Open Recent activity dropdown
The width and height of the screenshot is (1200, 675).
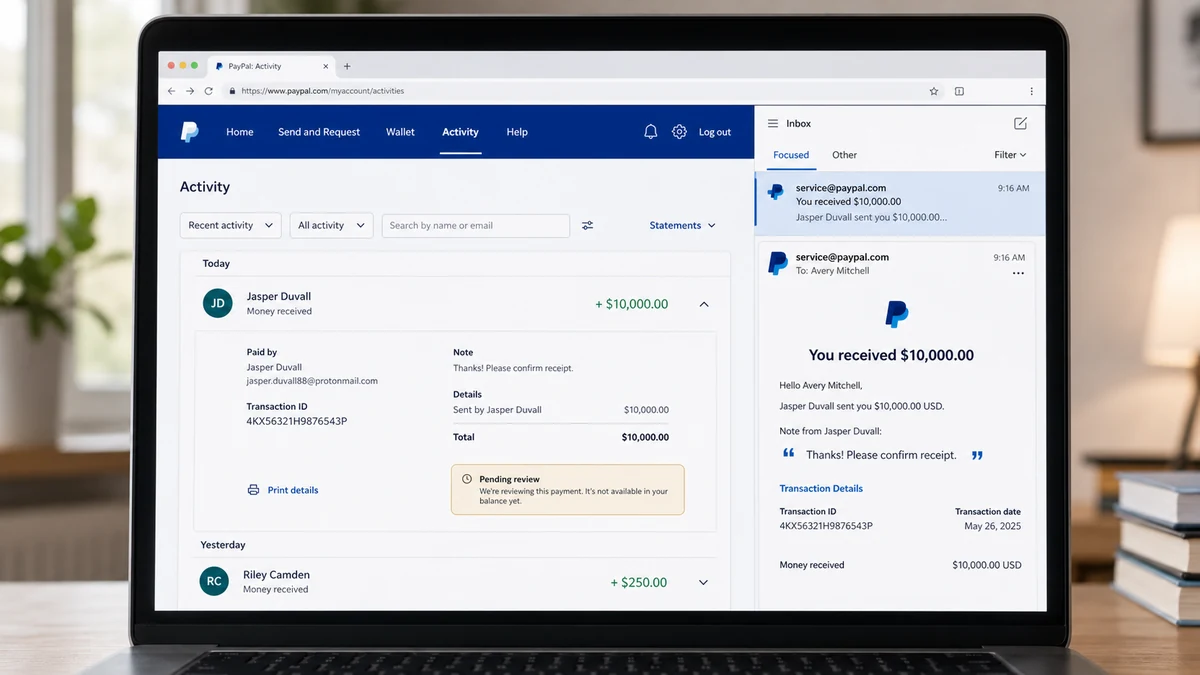pos(231,225)
